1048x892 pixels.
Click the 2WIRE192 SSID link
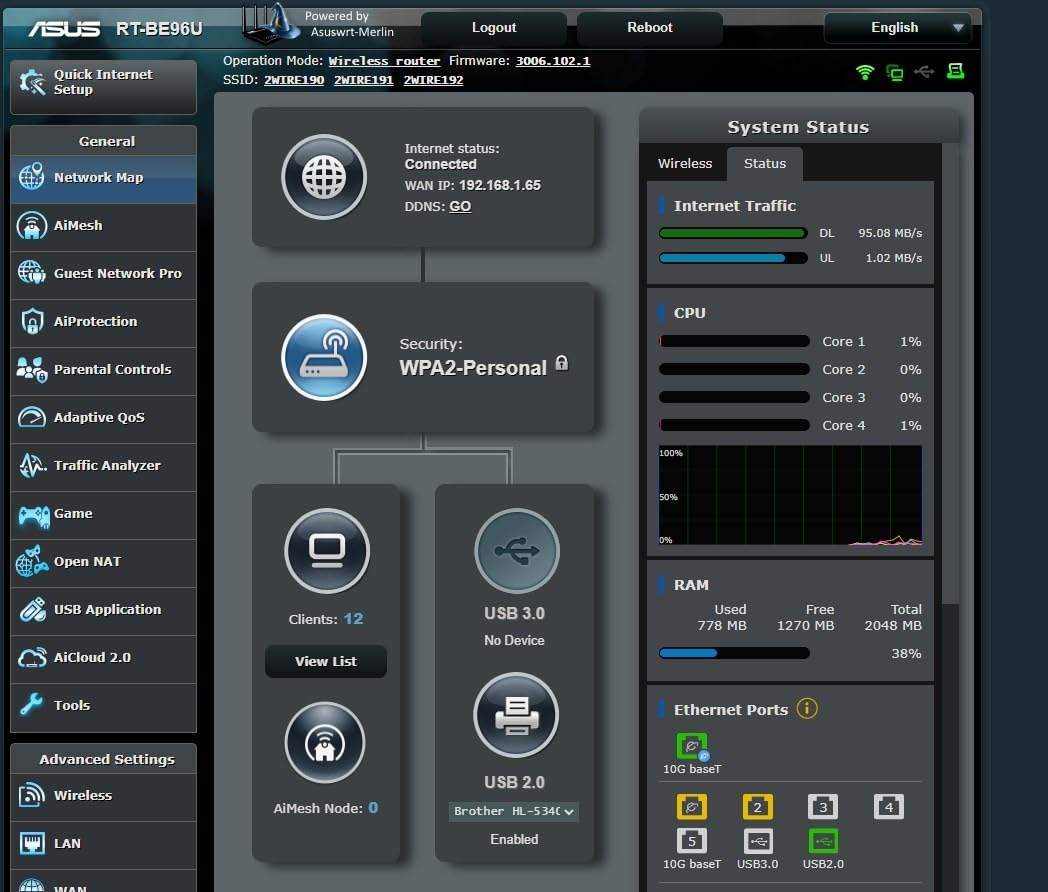pyautogui.click(x=433, y=80)
